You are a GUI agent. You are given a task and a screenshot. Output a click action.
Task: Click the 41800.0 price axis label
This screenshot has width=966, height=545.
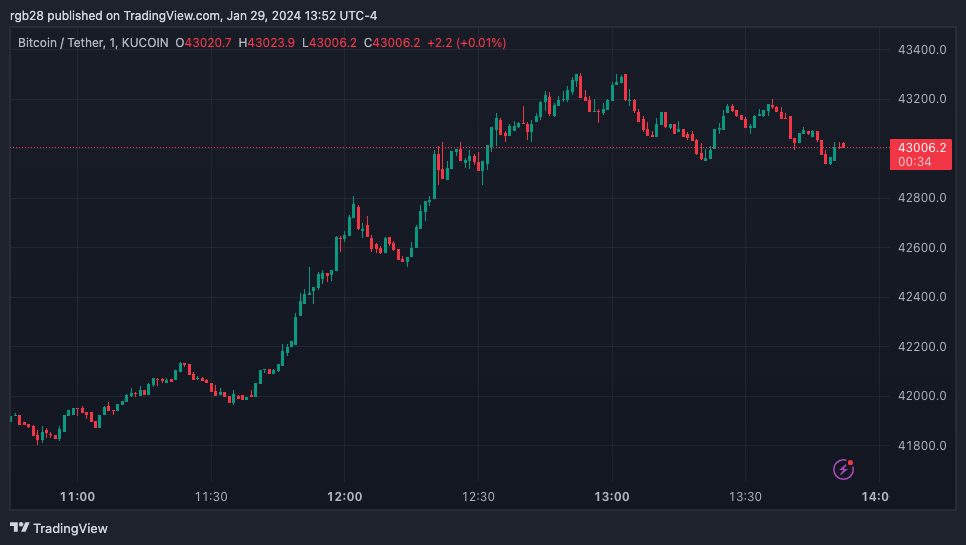922,446
